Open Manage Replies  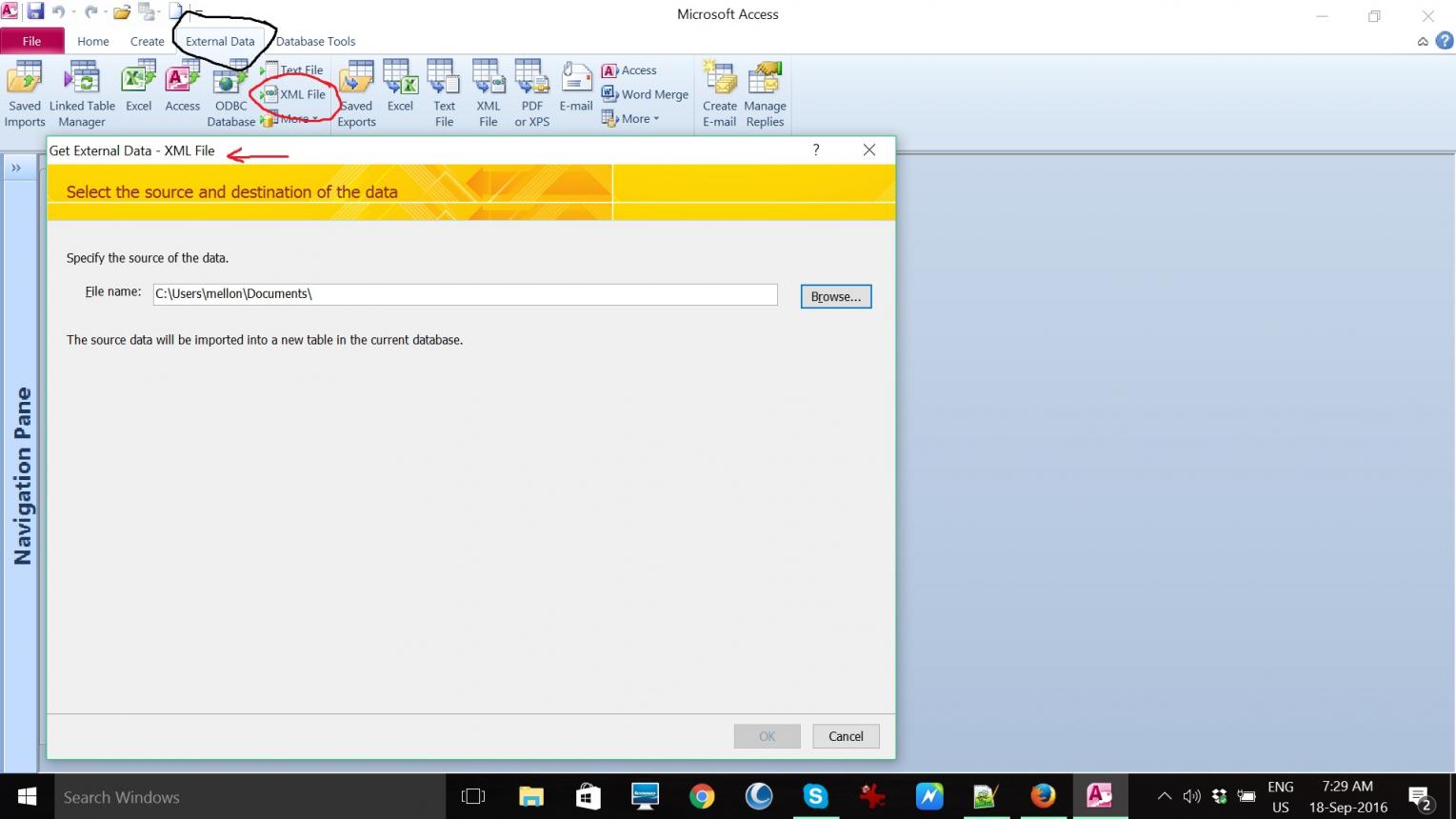[765, 93]
